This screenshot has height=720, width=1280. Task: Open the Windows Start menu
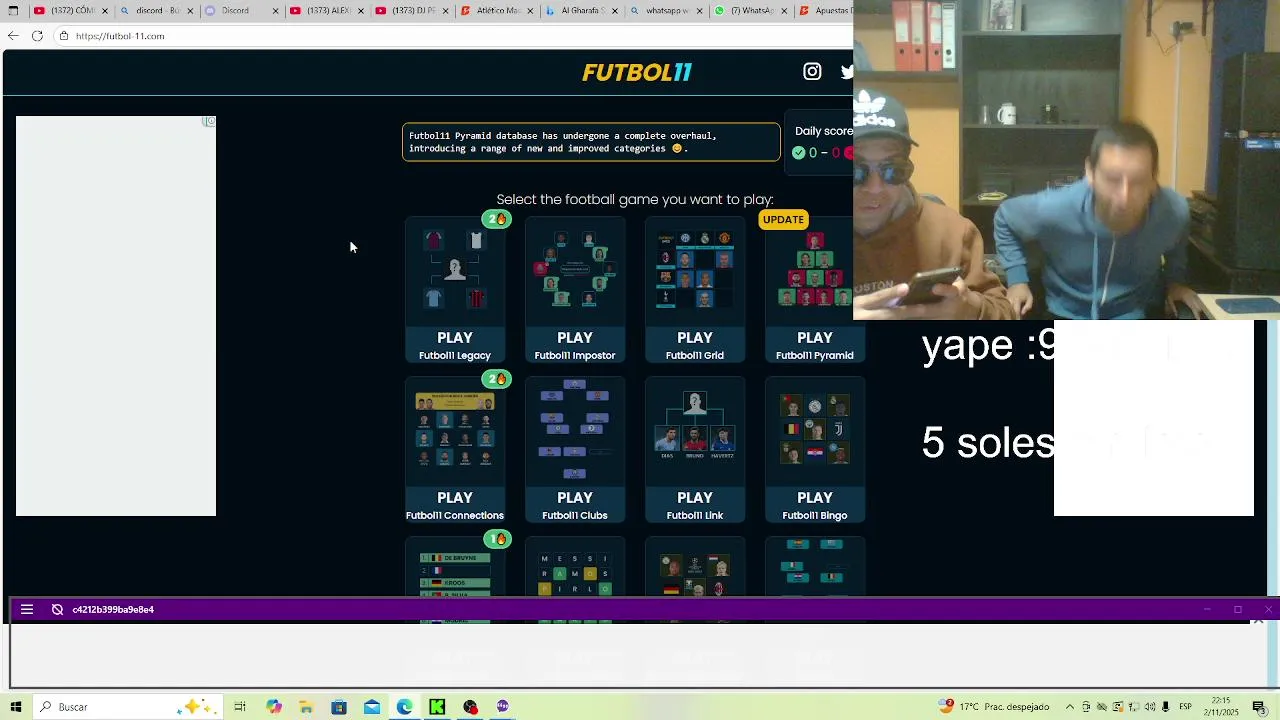(16, 707)
